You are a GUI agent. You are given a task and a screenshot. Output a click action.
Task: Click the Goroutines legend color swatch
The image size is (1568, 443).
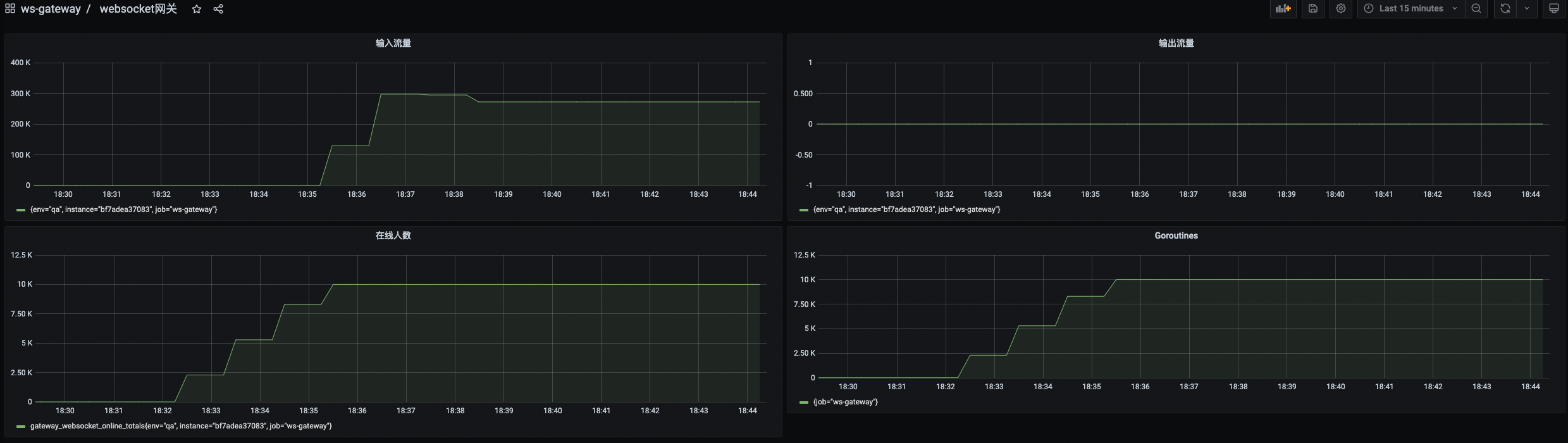(804, 402)
